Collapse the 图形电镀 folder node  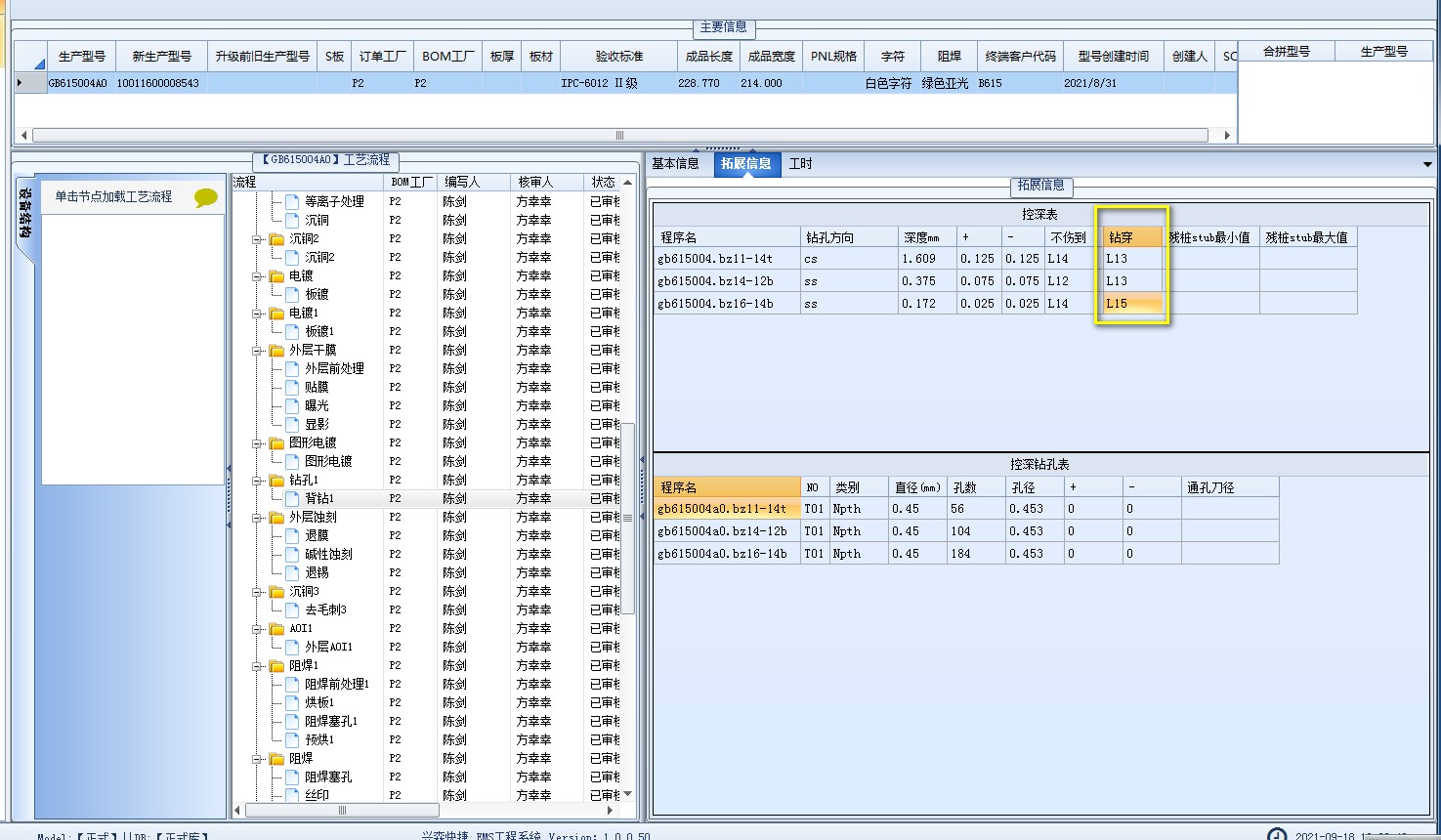[257, 442]
